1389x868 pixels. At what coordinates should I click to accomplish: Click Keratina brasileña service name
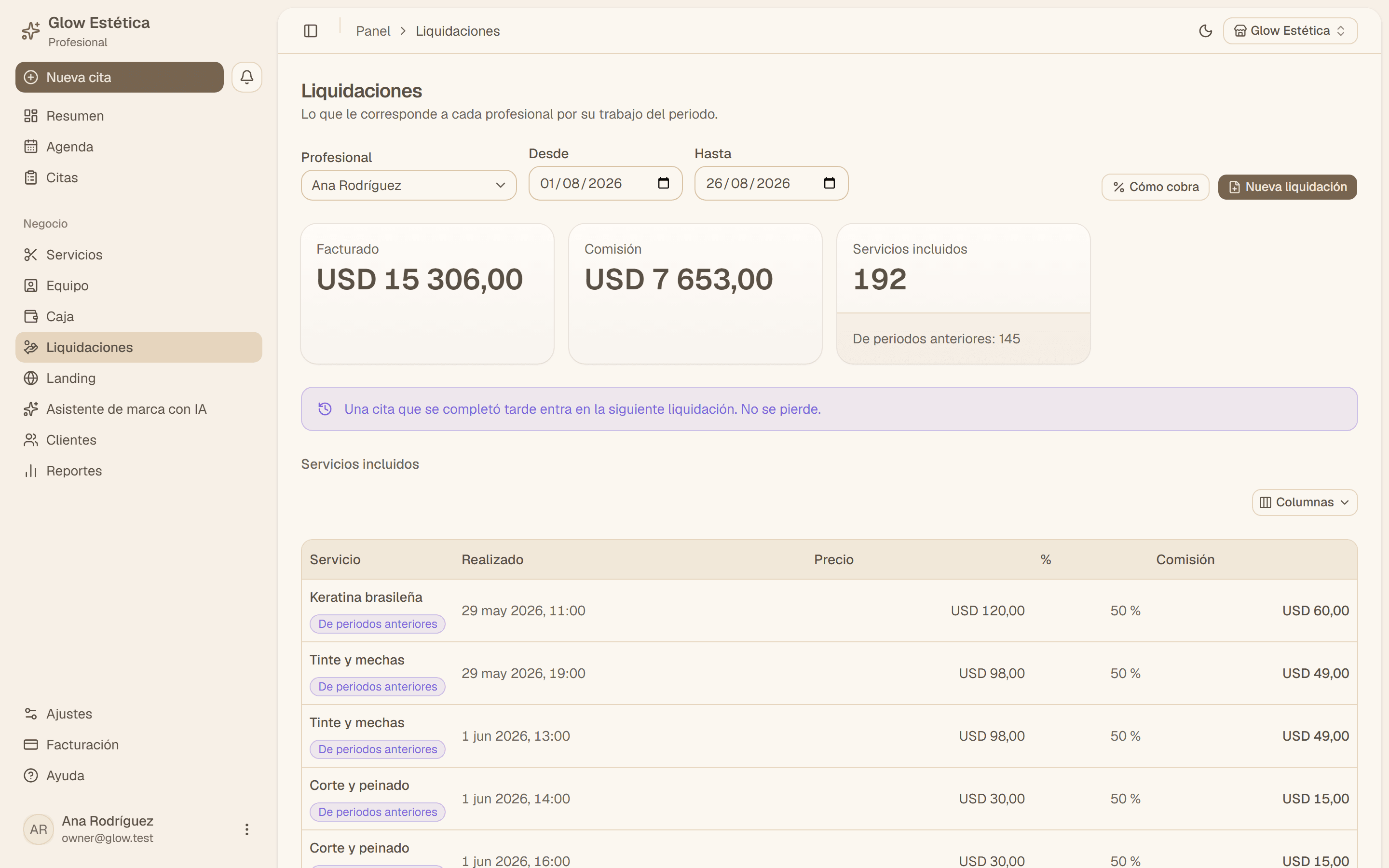(366, 597)
